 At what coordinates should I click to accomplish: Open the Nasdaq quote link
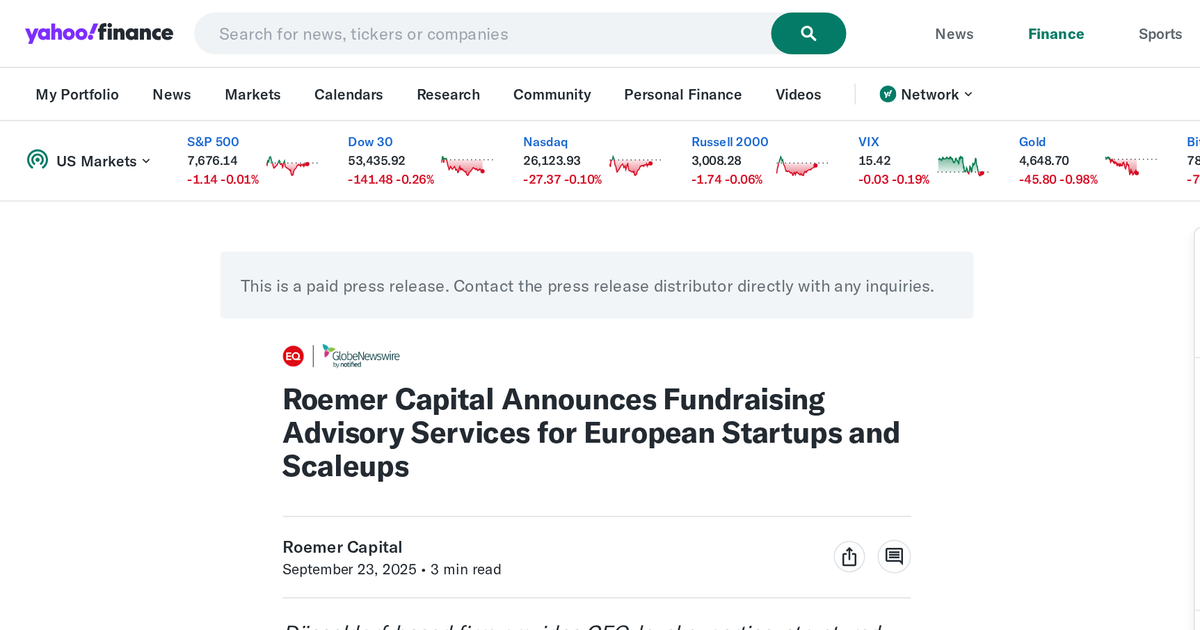click(545, 142)
